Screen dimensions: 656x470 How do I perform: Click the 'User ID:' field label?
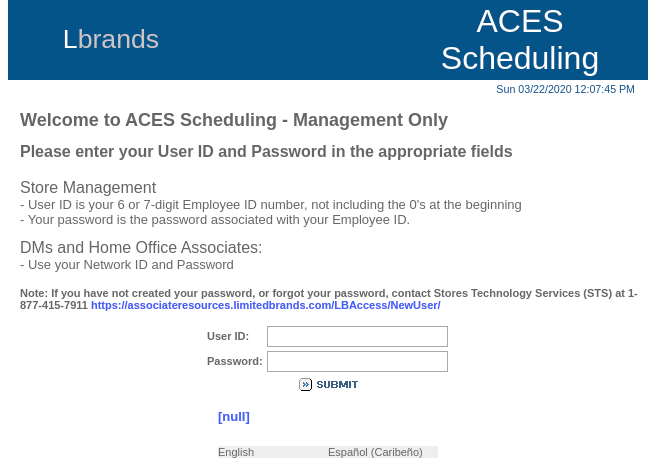coord(228,337)
